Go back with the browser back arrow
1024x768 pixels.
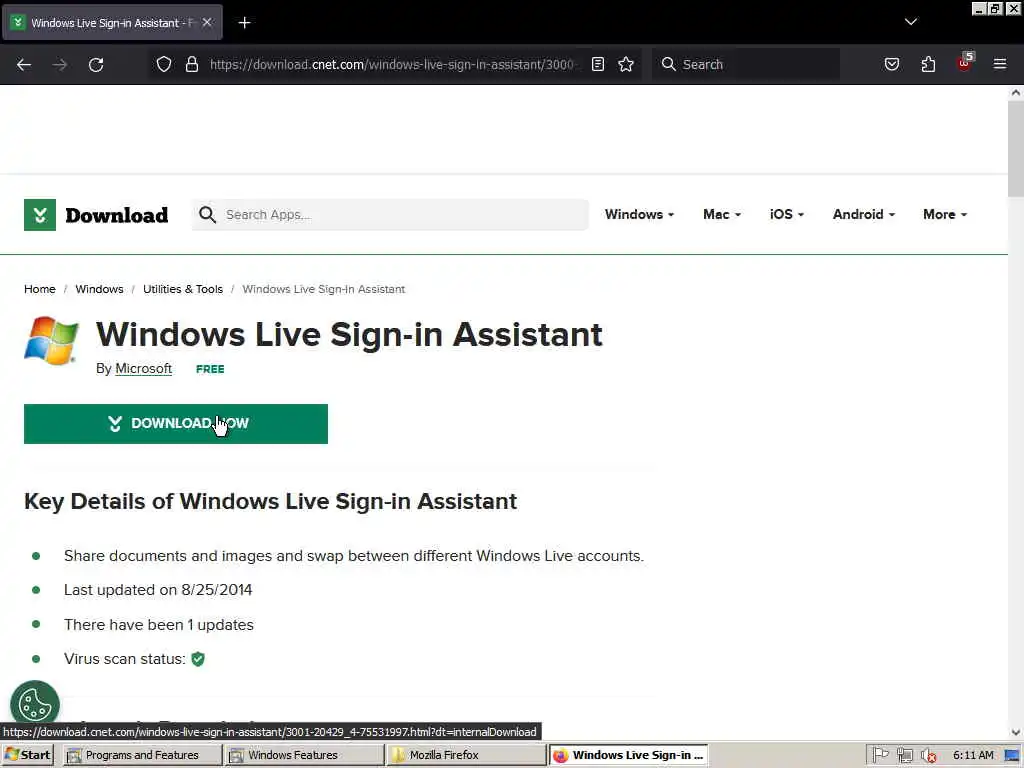coord(24,65)
